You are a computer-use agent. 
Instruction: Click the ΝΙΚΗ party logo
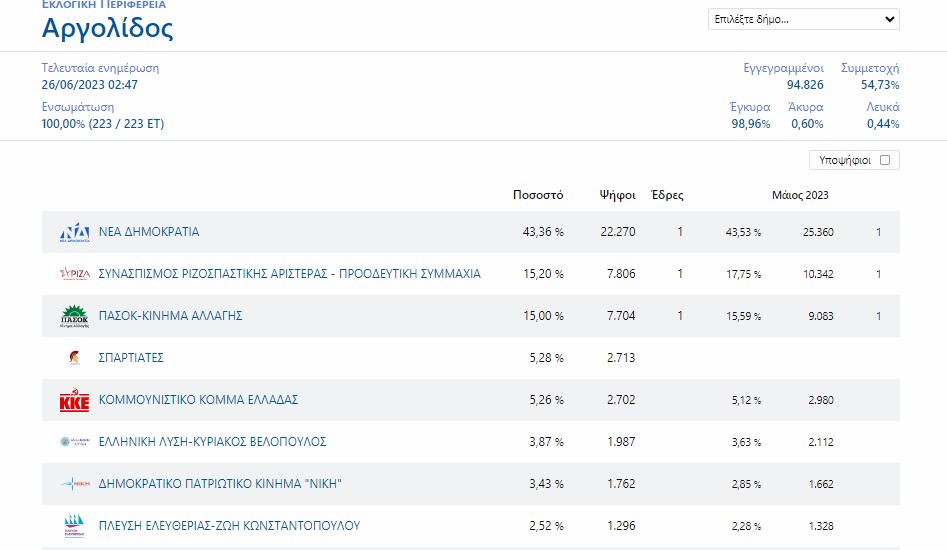[x=74, y=484]
